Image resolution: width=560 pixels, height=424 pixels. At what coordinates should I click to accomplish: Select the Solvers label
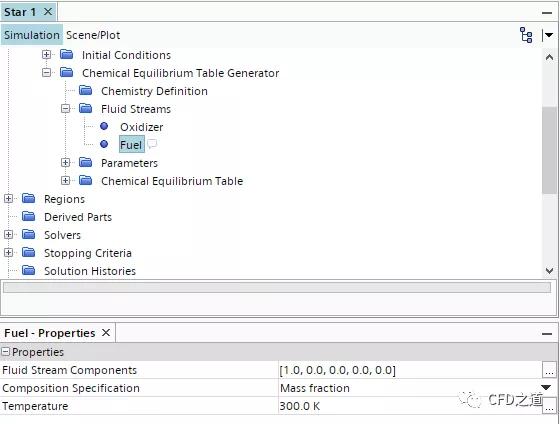coord(62,235)
